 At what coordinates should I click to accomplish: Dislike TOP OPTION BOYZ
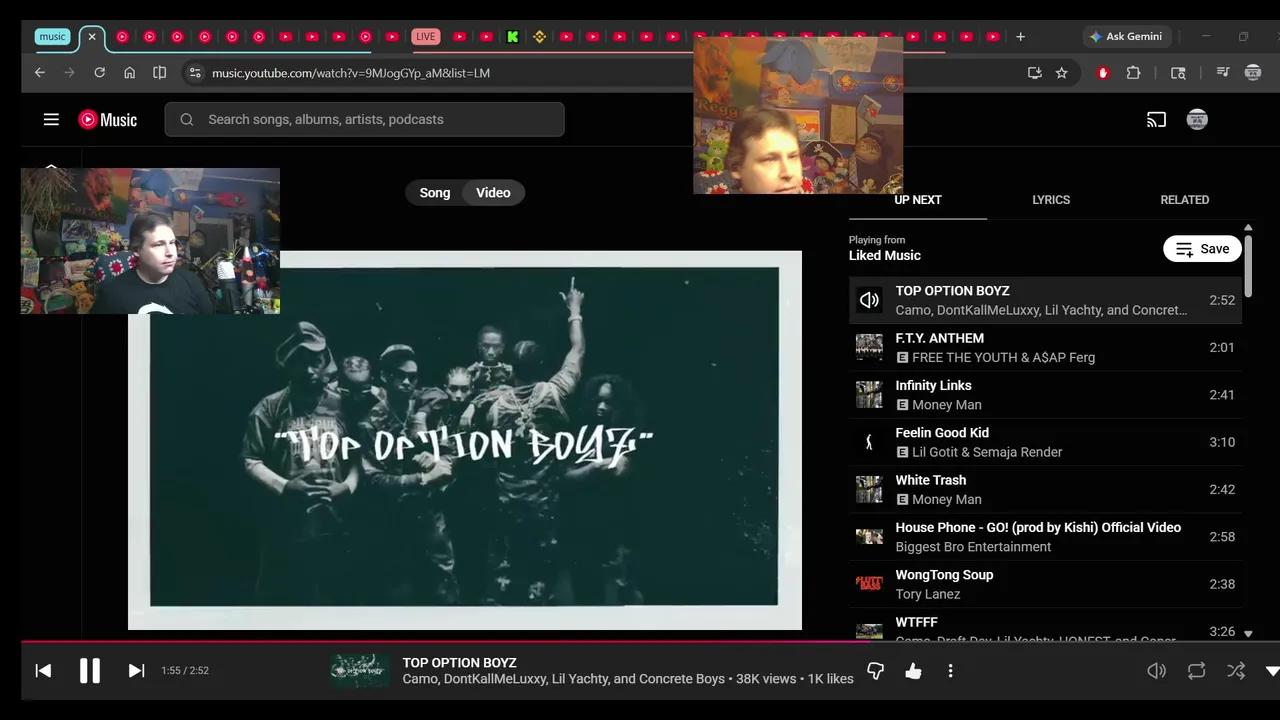click(x=875, y=671)
